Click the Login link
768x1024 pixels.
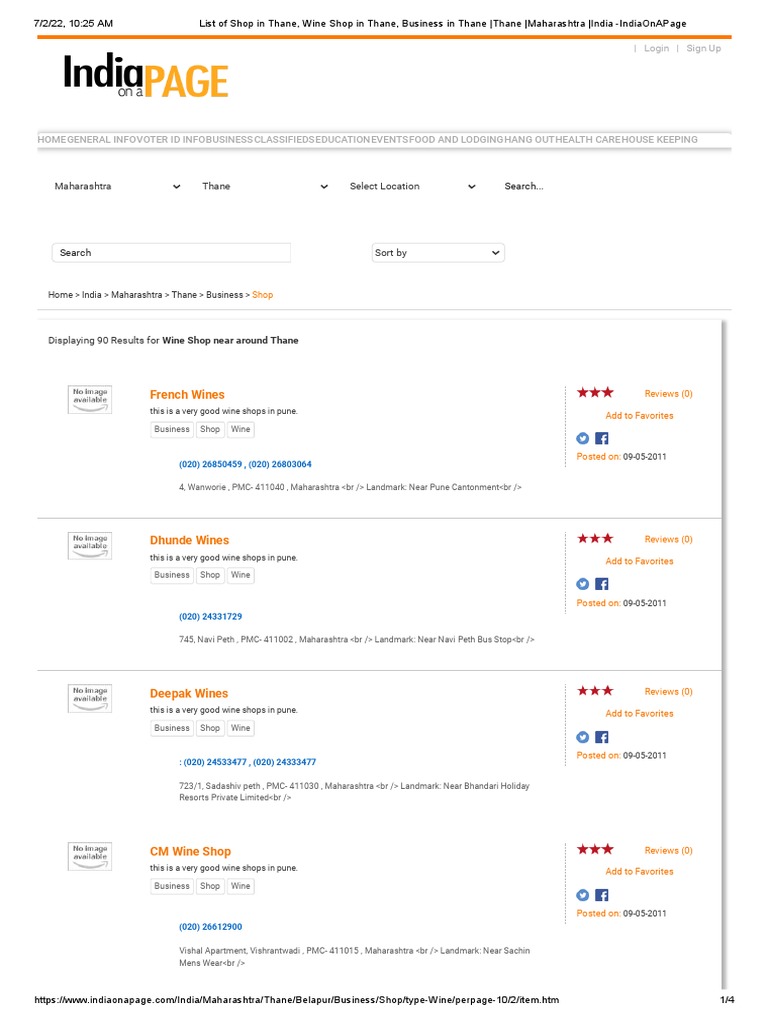click(656, 48)
